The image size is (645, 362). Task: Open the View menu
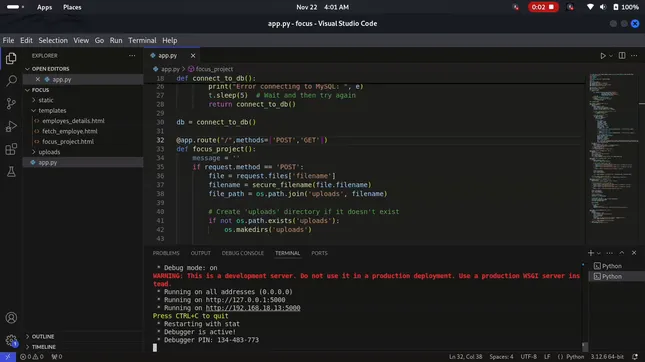pos(81,40)
